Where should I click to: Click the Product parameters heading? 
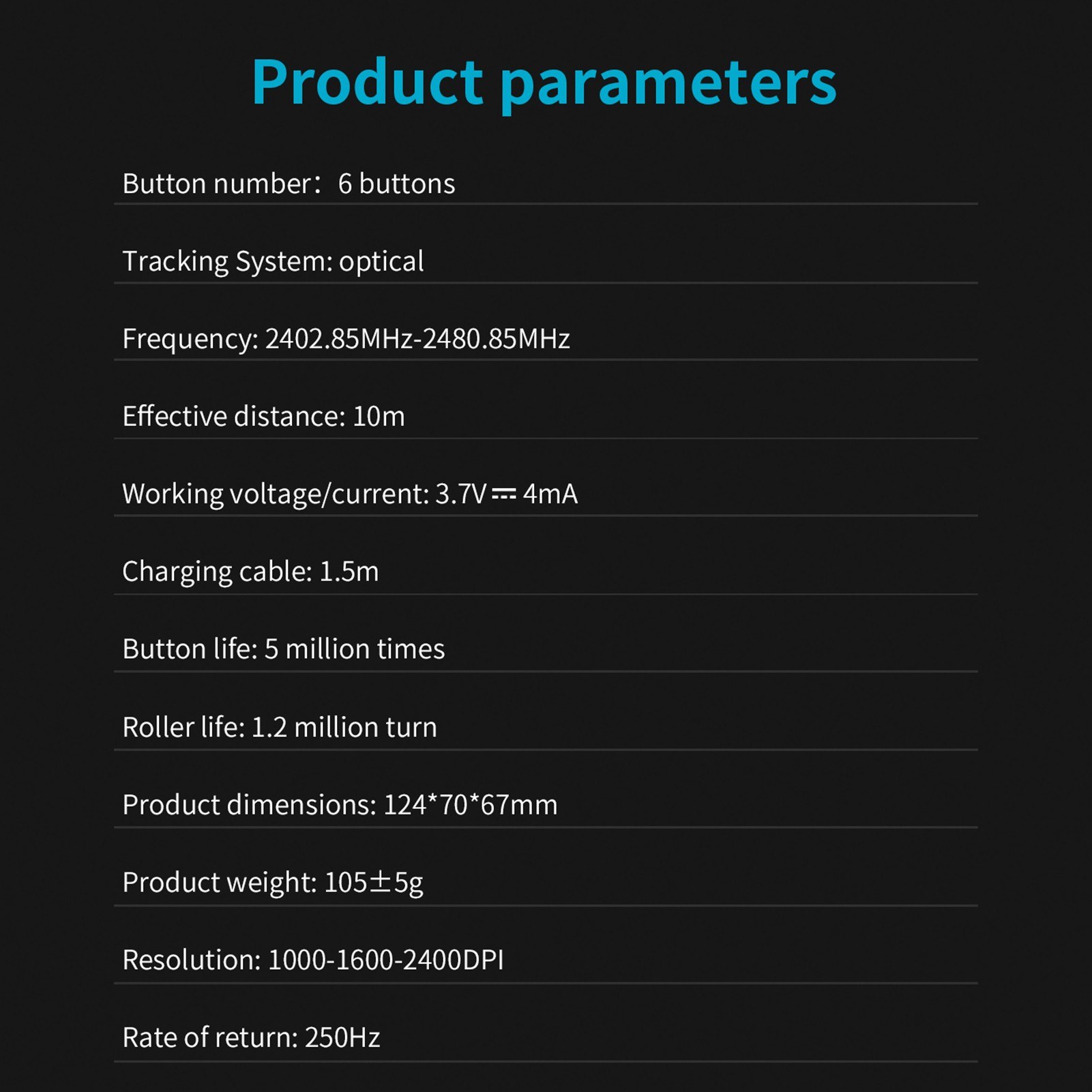(544, 83)
